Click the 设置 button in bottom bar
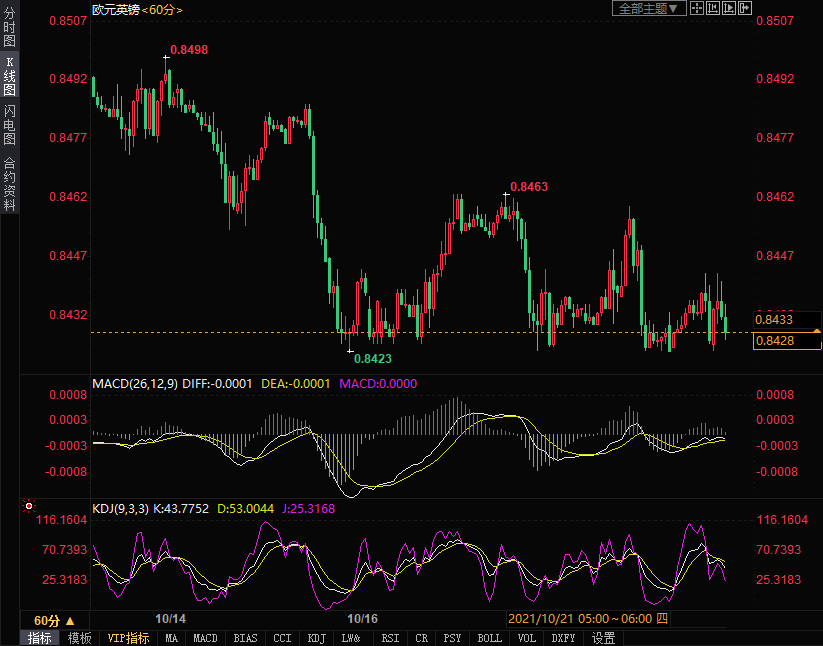823x646 pixels. pos(603,638)
